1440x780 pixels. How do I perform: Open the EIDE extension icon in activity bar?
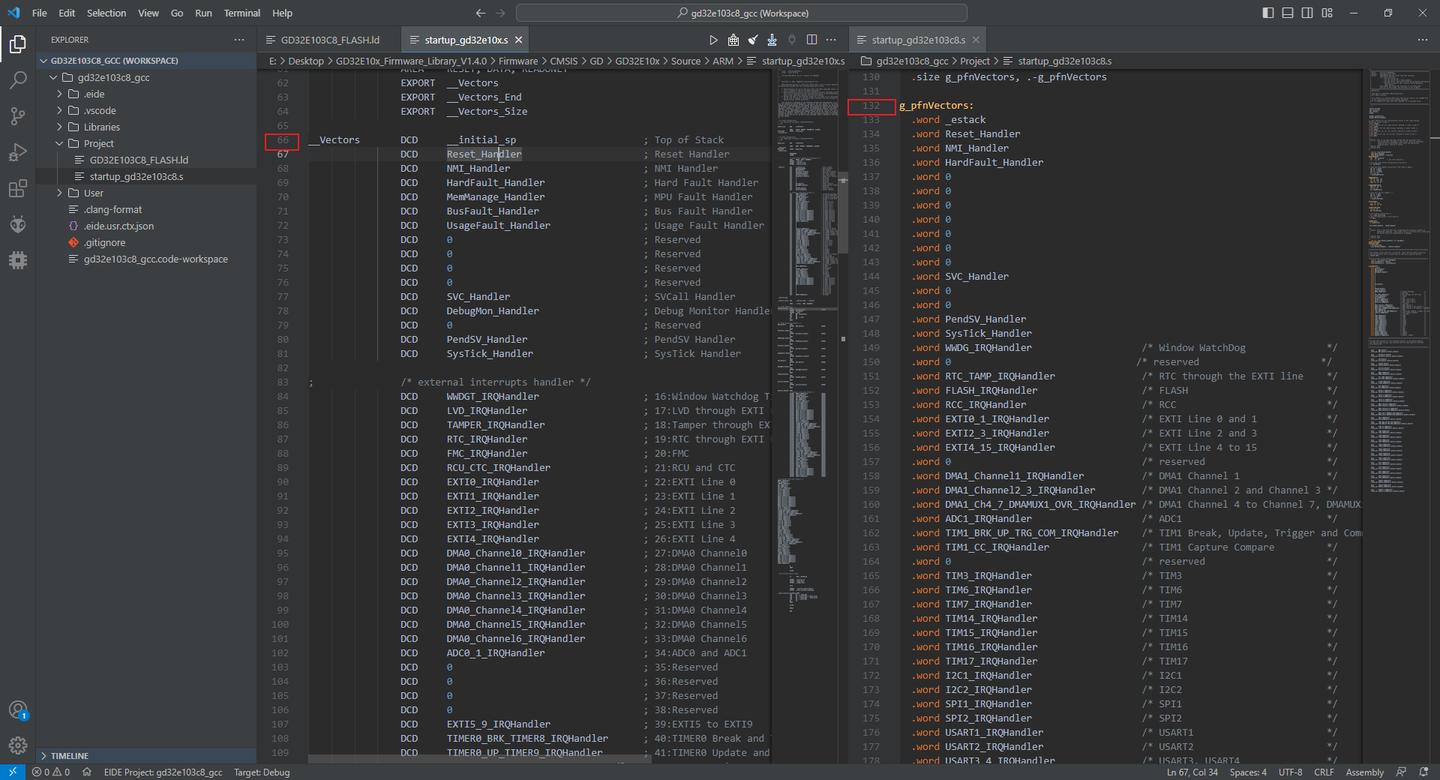click(x=18, y=260)
